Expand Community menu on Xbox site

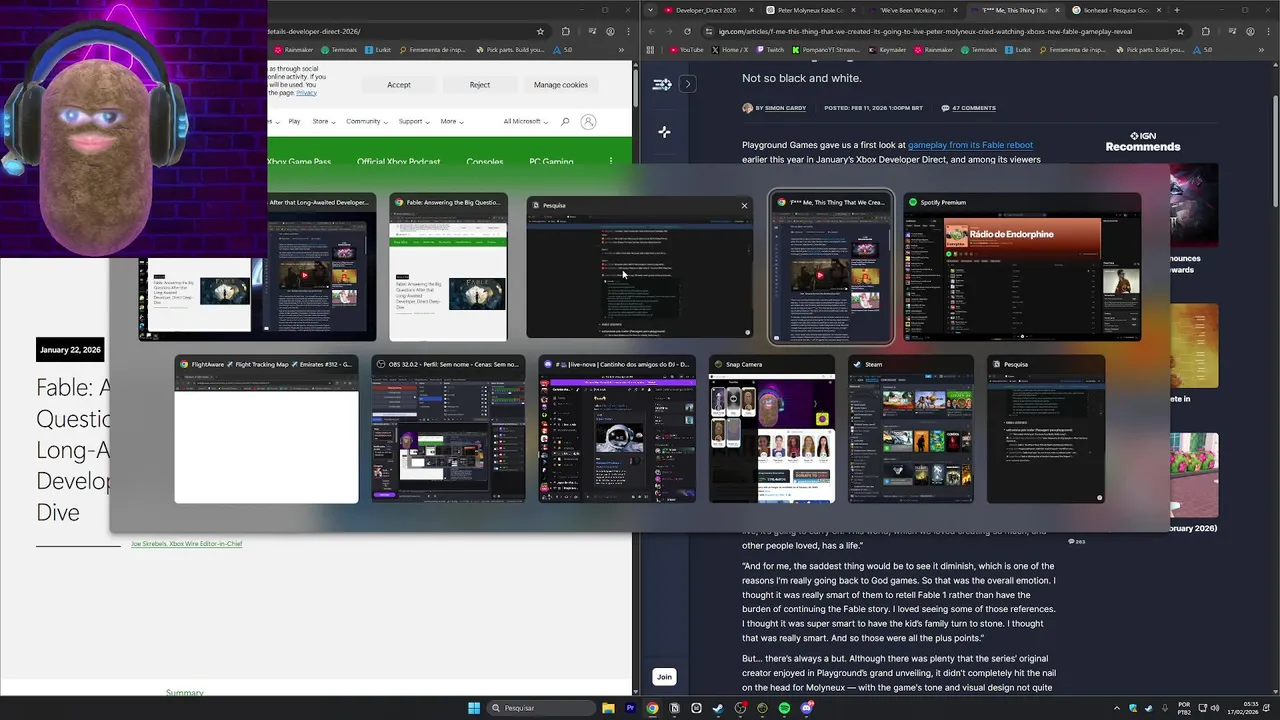pos(366,121)
